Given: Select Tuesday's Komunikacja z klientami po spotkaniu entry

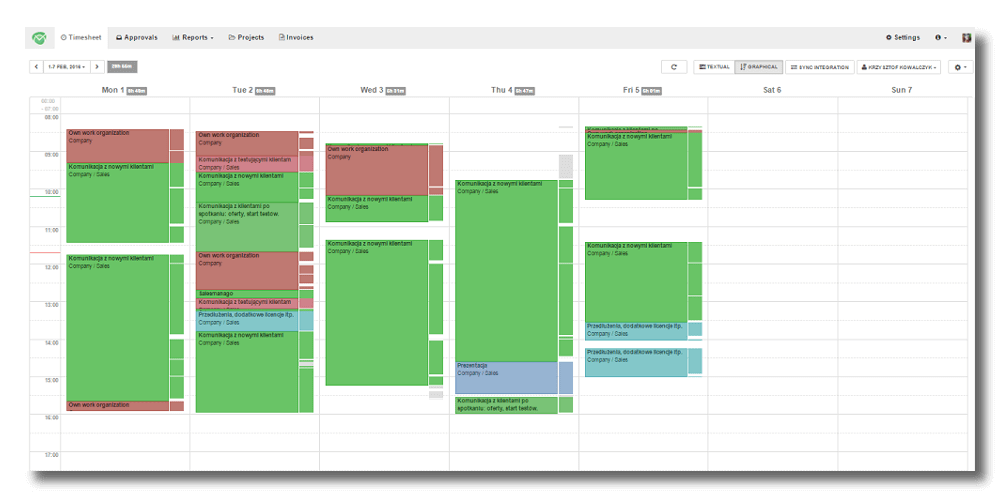Looking at the screenshot, I should click(247, 226).
